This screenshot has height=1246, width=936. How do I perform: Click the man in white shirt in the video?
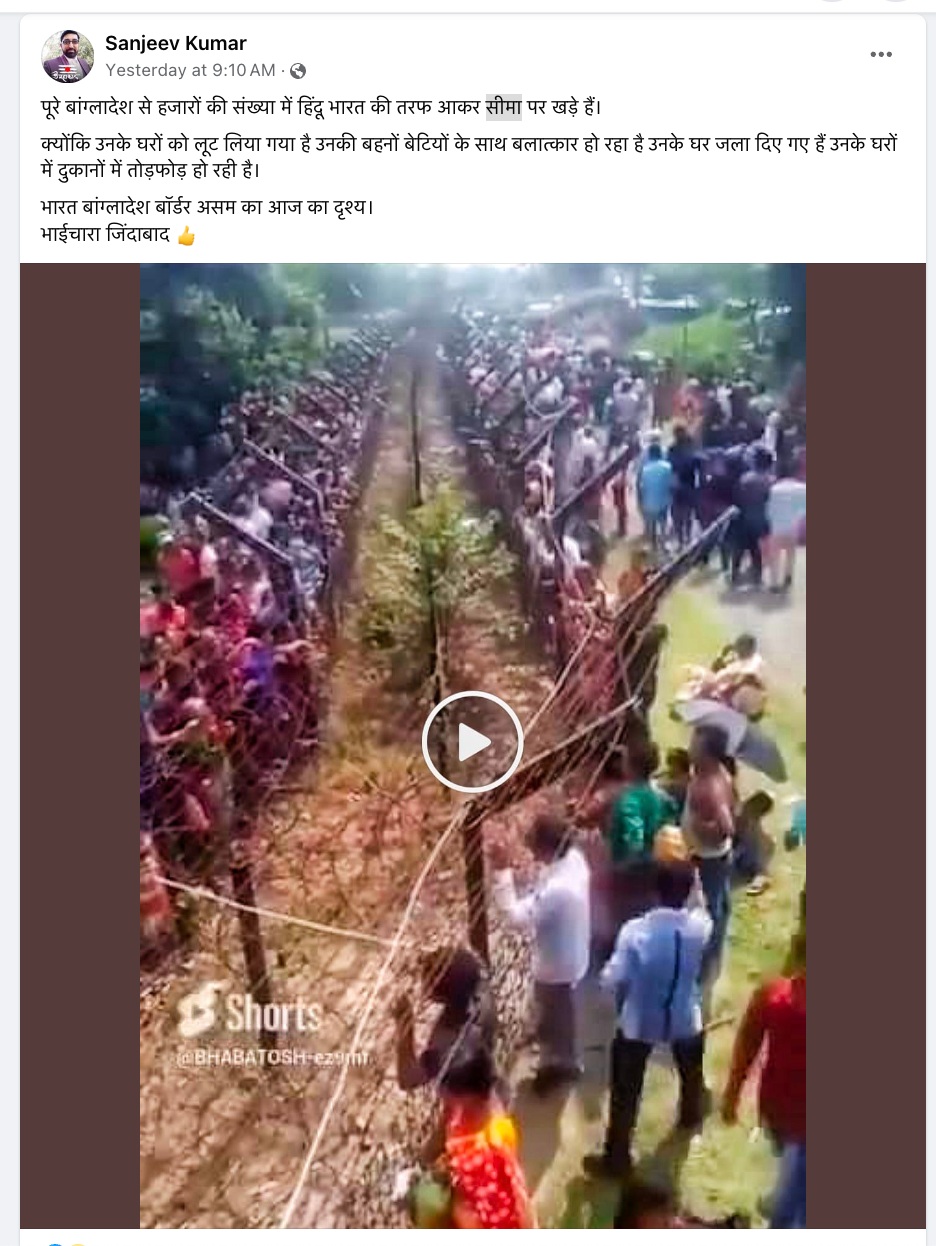coord(548,930)
